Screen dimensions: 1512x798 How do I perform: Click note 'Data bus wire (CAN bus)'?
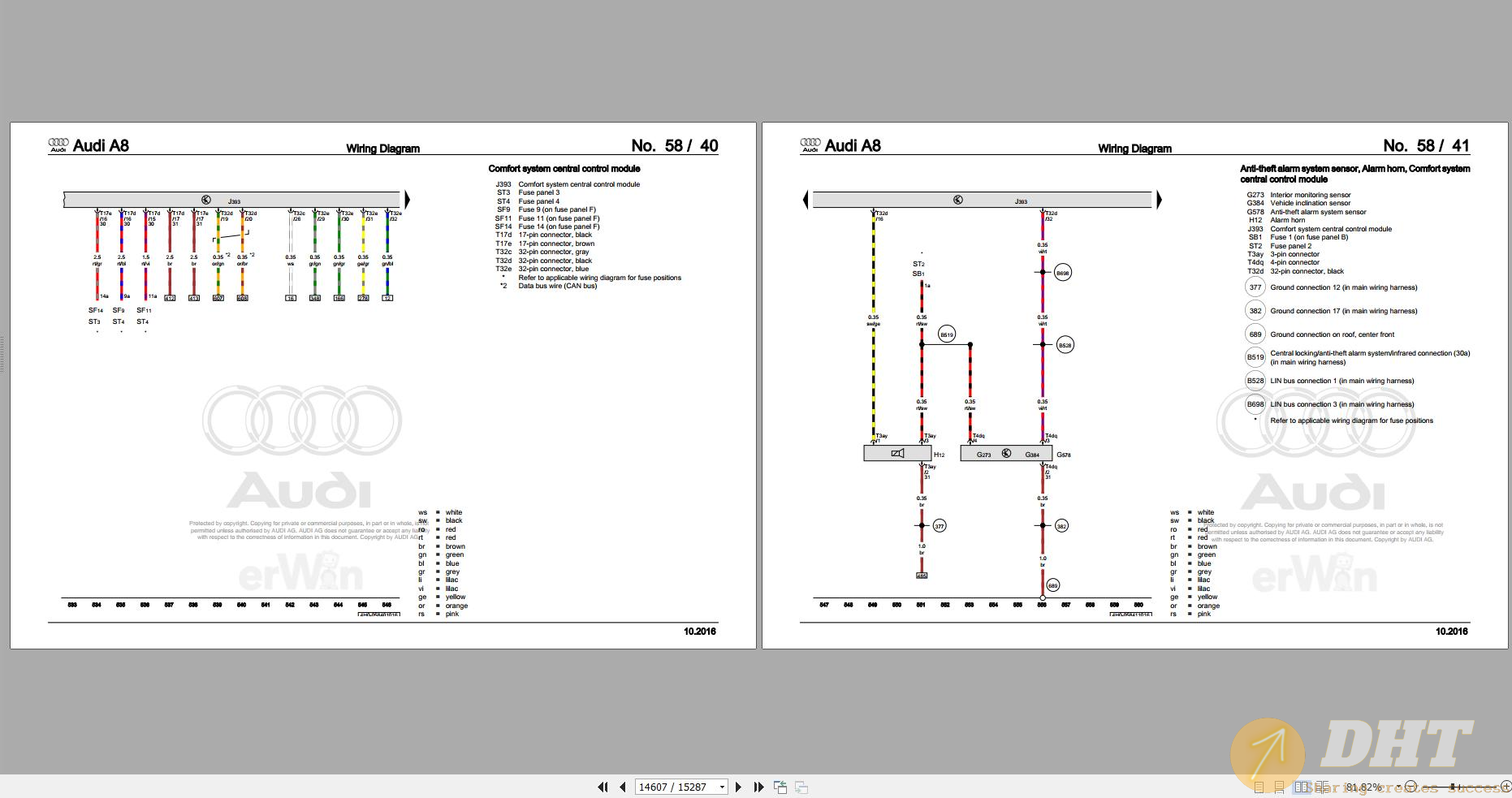(x=558, y=286)
